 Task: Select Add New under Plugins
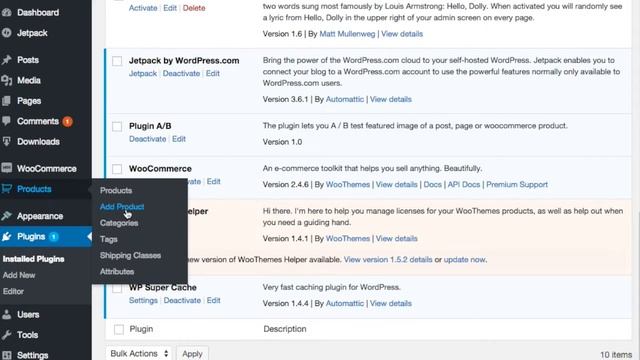(19, 275)
